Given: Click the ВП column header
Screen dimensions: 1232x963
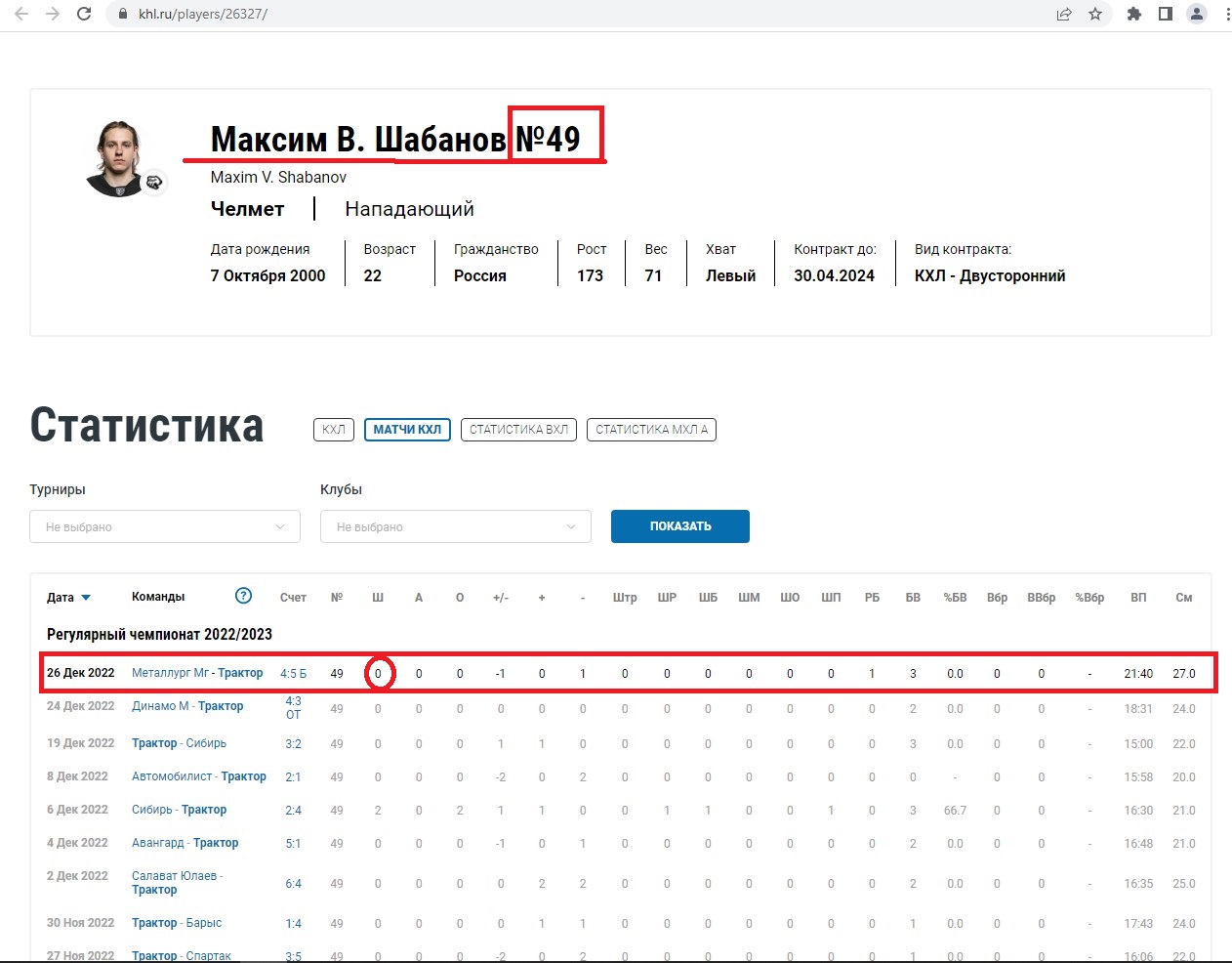Looking at the screenshot, I should (x=1138, y=598).
